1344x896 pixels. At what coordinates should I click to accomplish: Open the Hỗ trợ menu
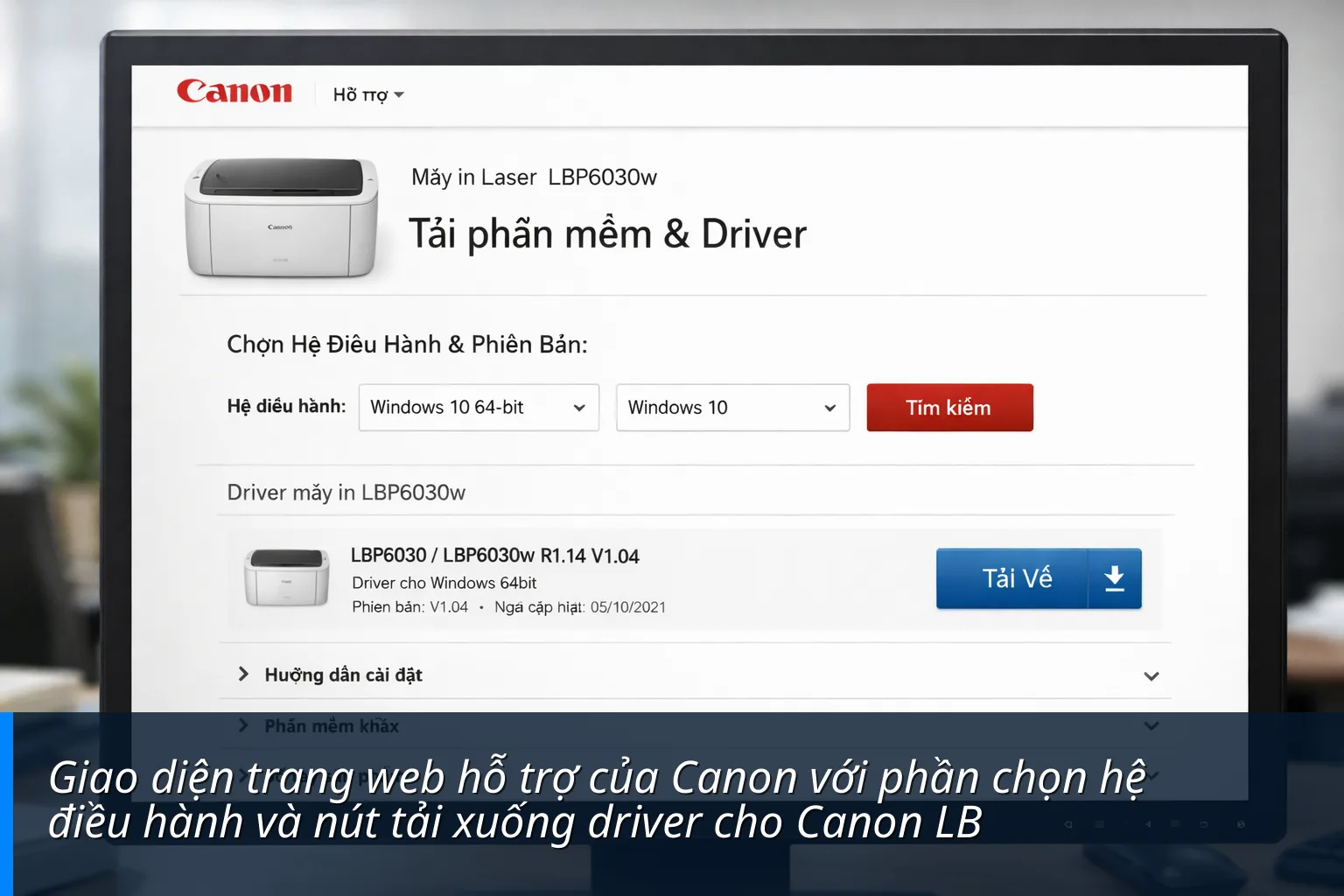(367, 94)
